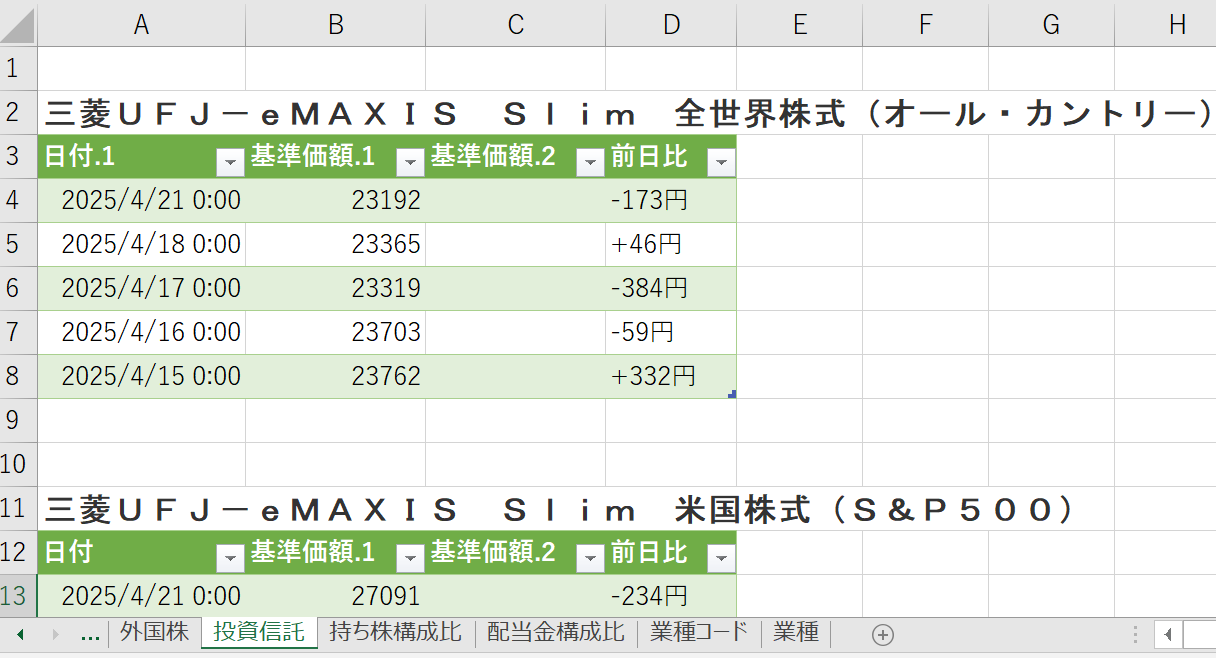Select column B header

click(x=335, y=24)
